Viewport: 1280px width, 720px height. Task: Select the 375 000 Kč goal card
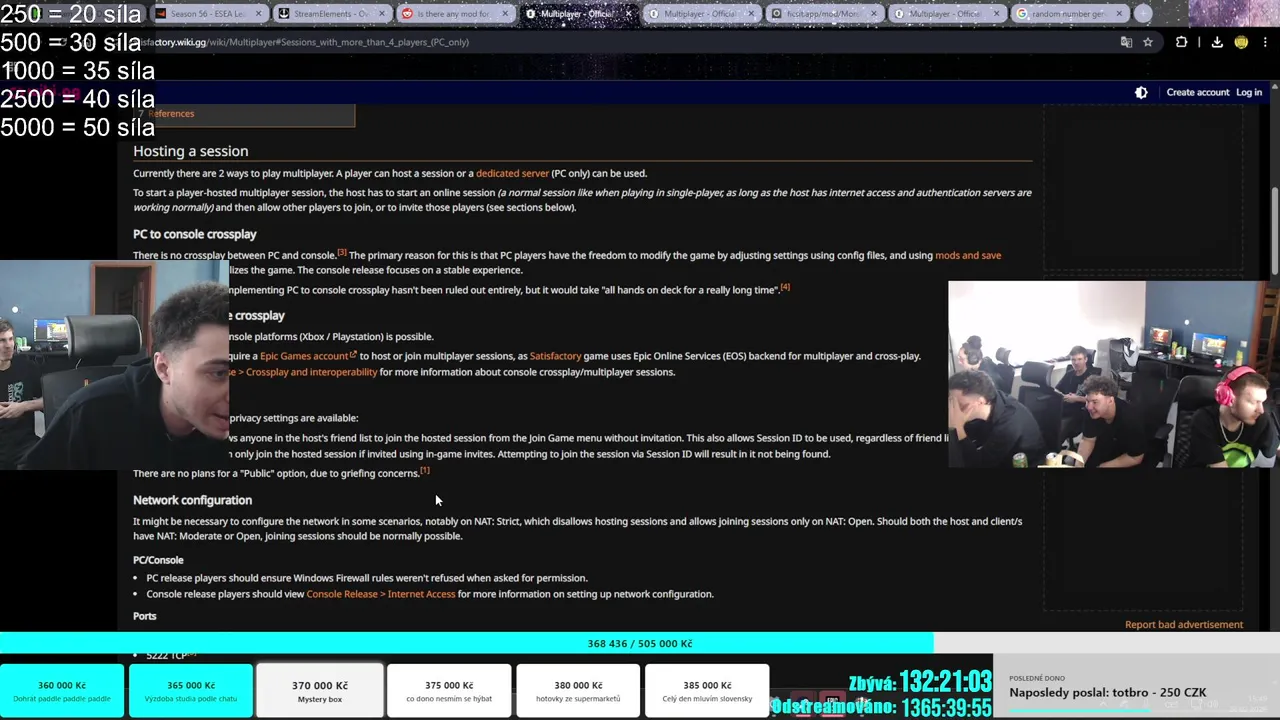tap(449, 690)
